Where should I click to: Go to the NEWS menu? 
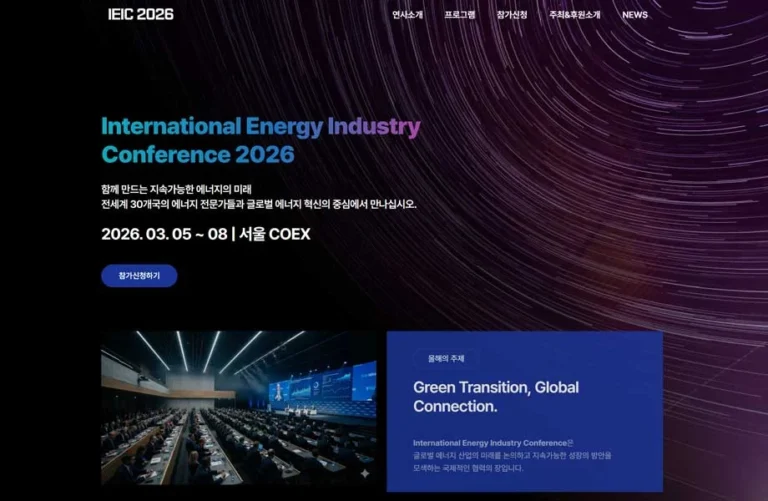[x=635, y=15]
